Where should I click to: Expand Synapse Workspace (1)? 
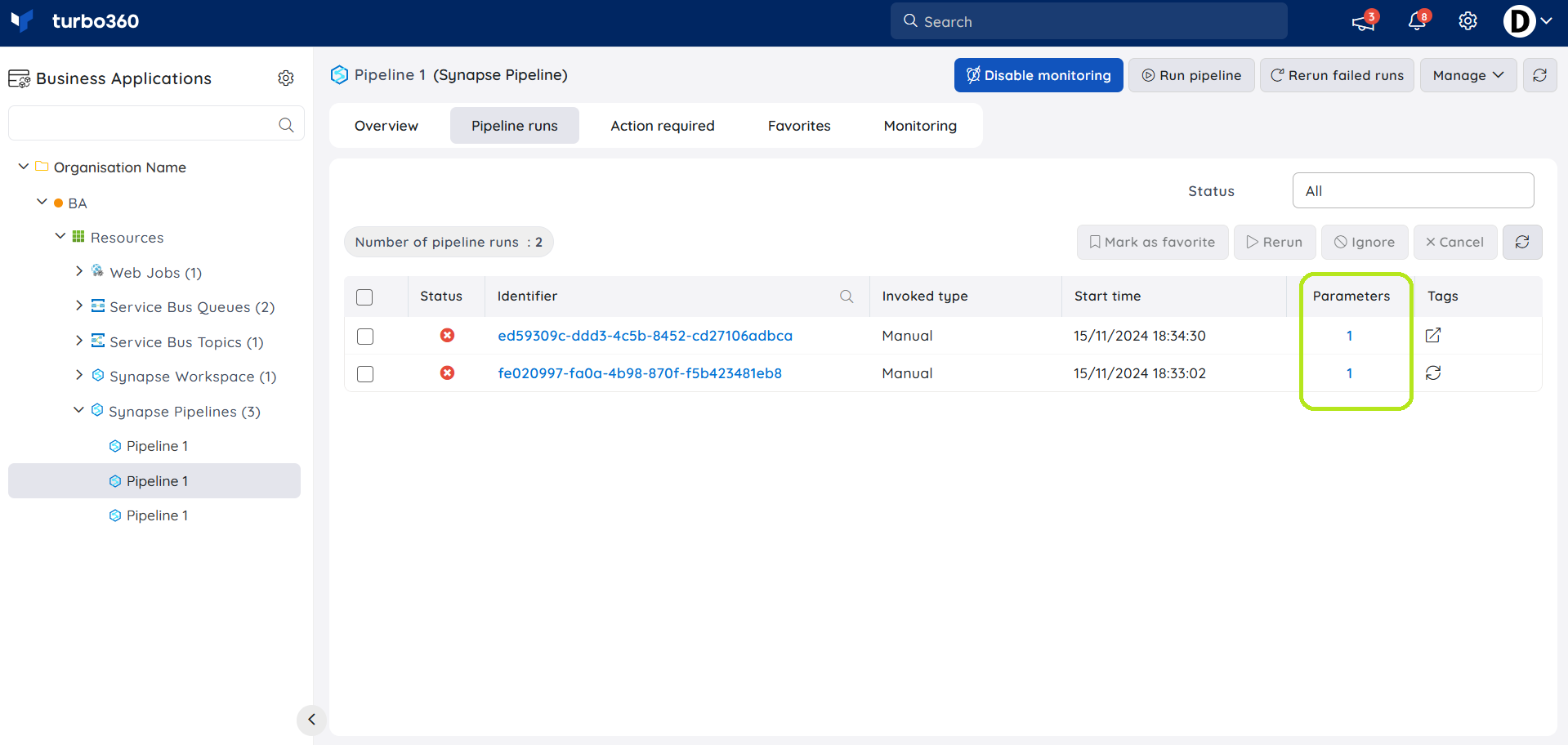[x=79, y=375]
